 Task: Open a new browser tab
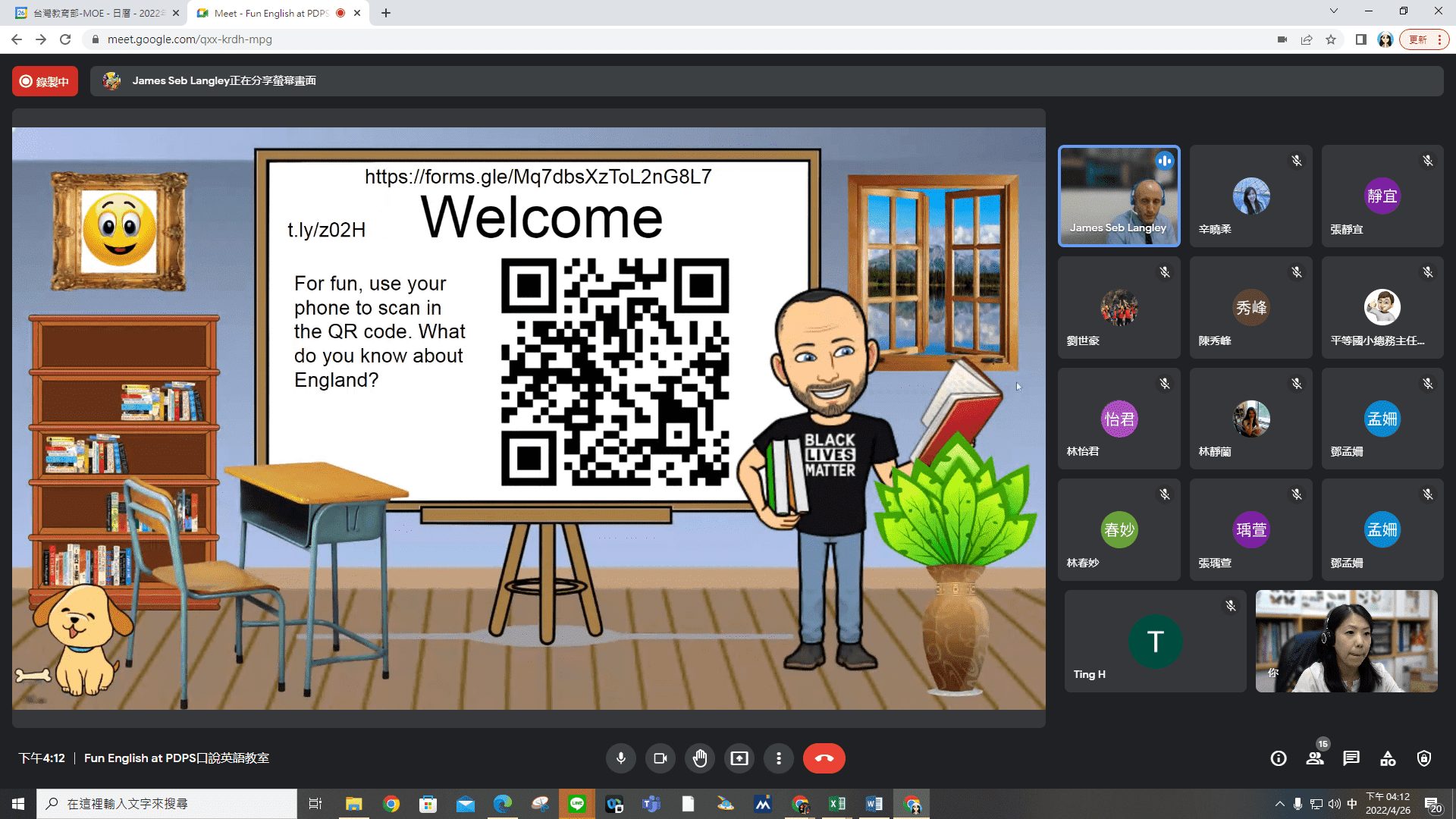point(386,13)
